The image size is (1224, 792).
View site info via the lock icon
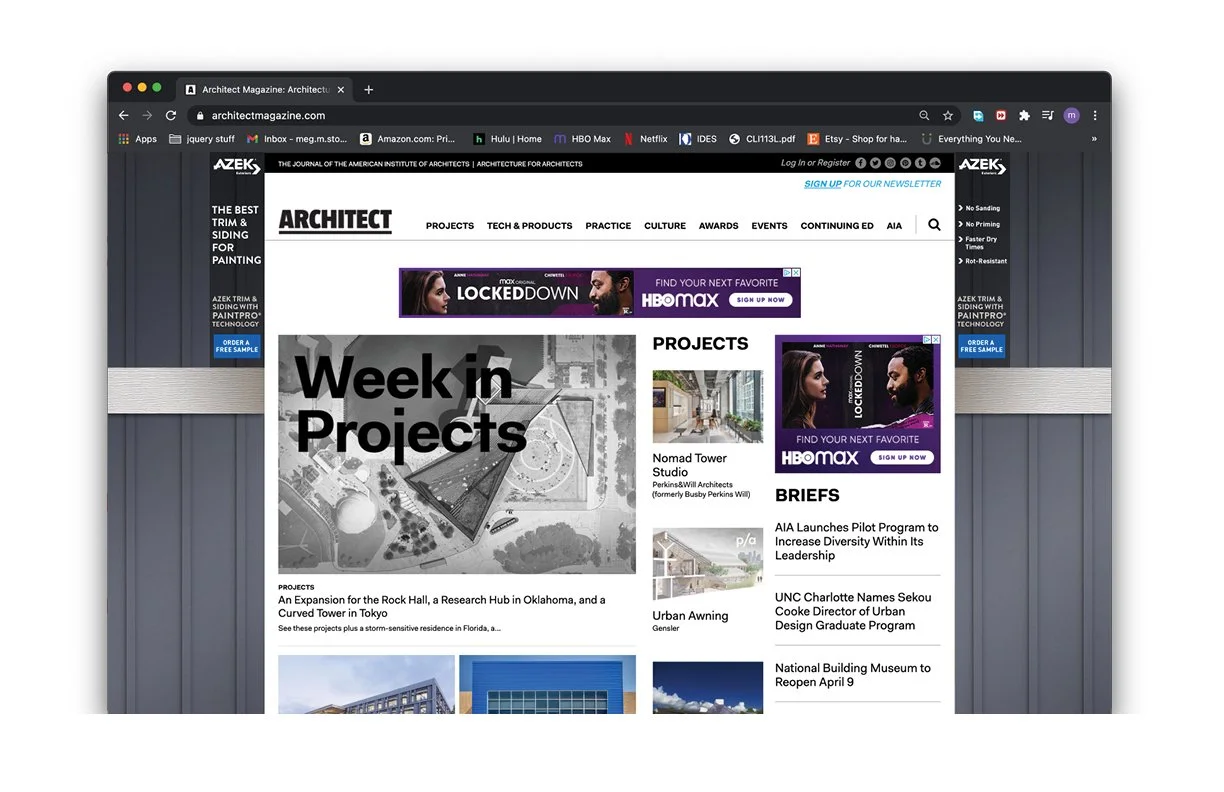click(x=201, y=116)
